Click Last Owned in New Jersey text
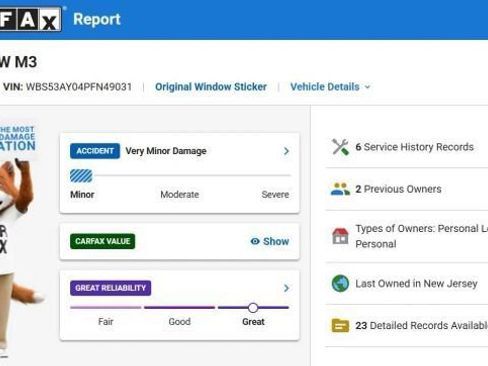This screenshot has height=366, width=488. pos(416,284)
